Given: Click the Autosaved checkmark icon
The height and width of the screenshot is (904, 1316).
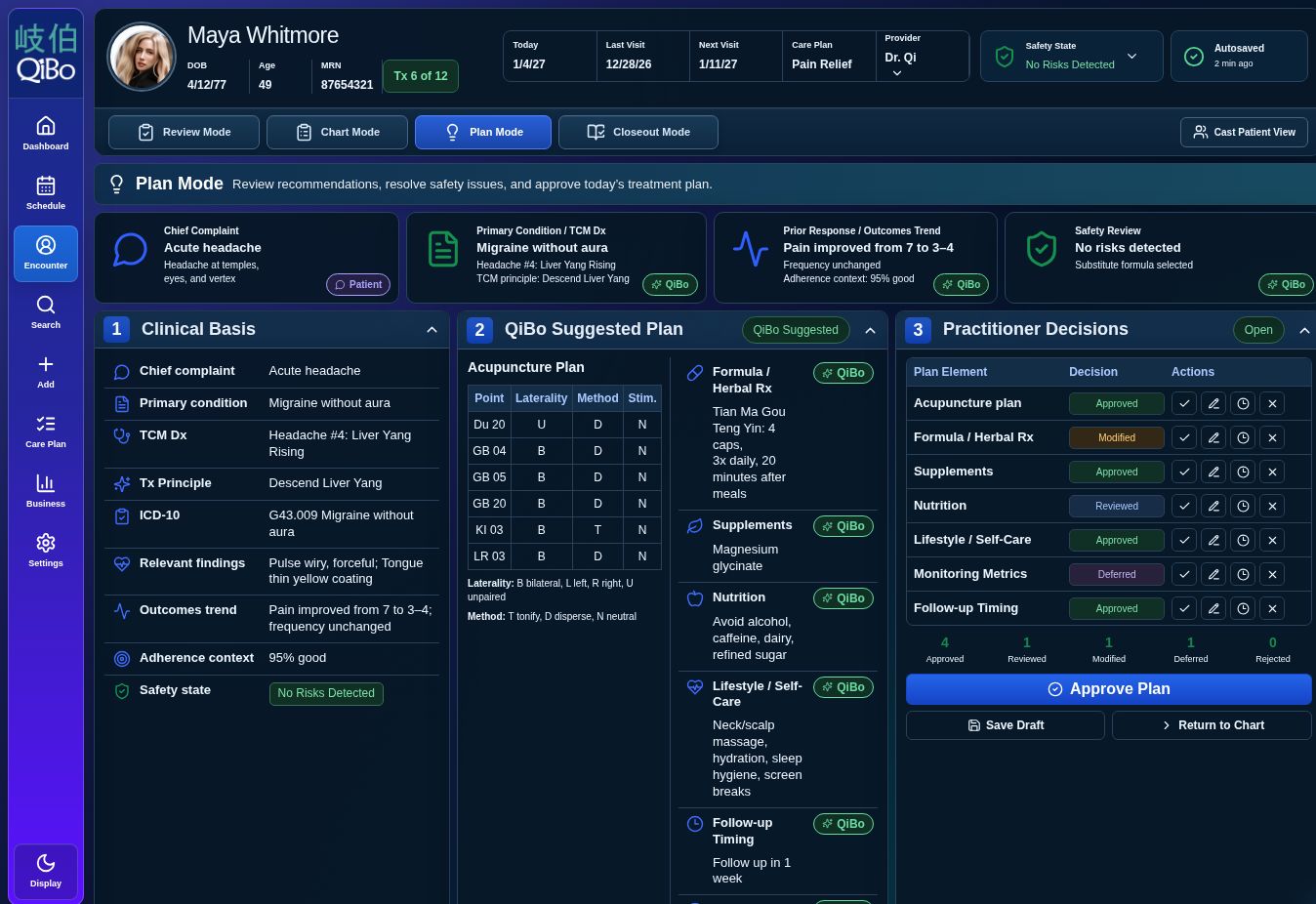Looking at the screenshot, I should pyautogui.click(x=1193, y=57).
